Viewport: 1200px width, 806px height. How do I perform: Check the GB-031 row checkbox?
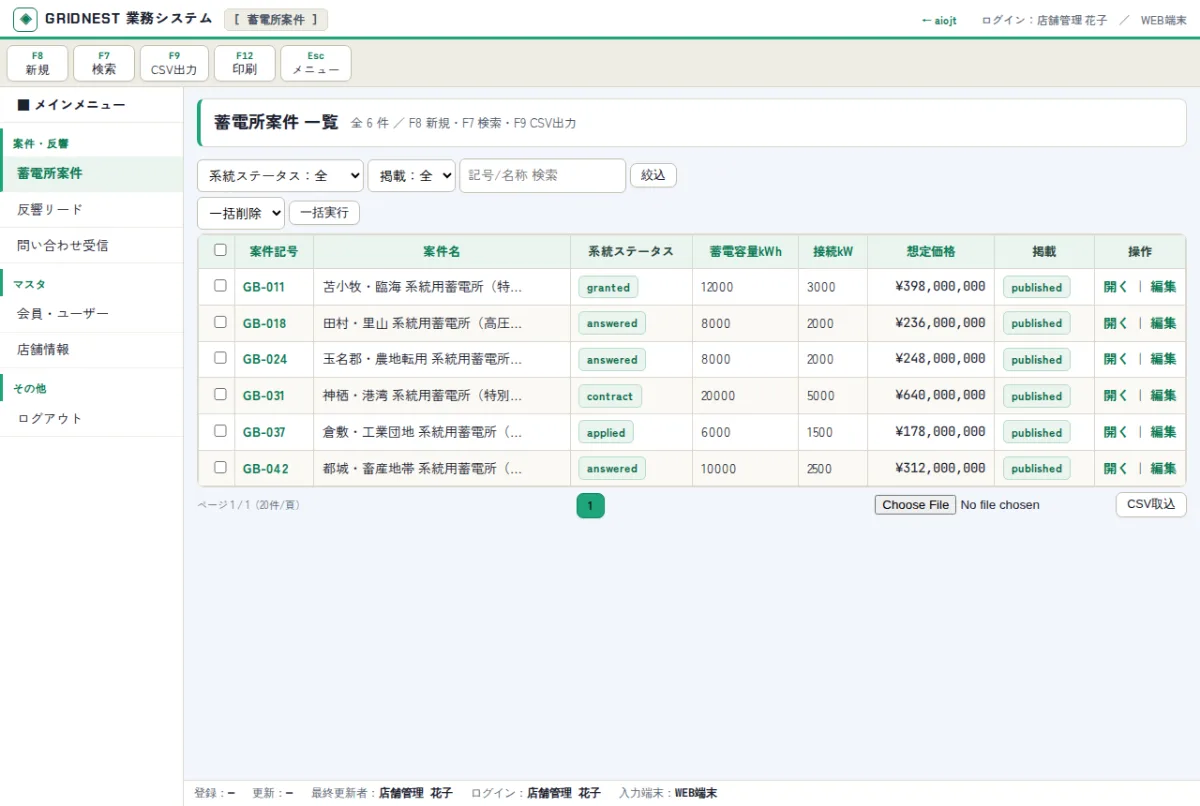[220, 394]
